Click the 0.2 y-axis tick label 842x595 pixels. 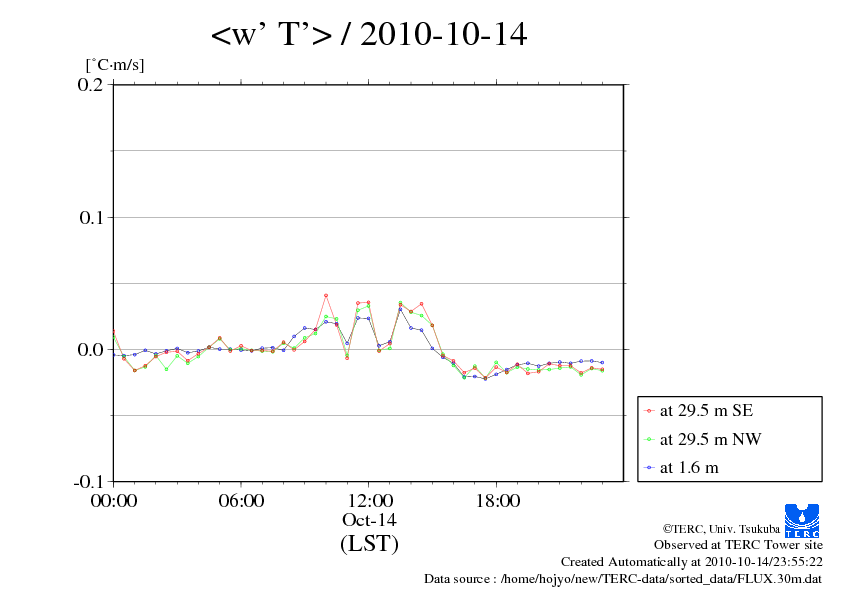click(91, 85)
